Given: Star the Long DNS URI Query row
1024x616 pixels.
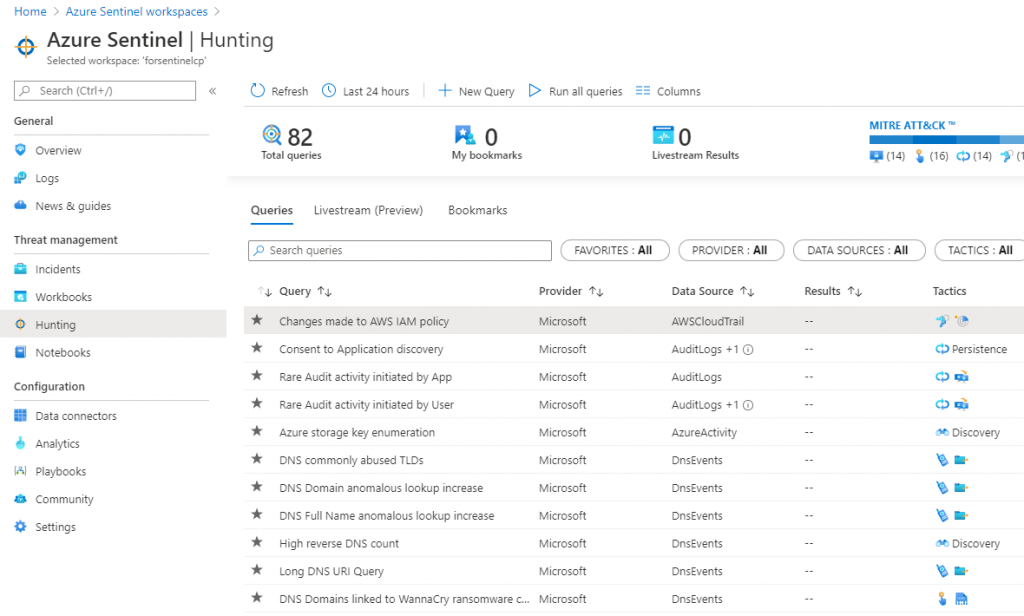Looking at the screenshot, I should click(x=257, y=570).
